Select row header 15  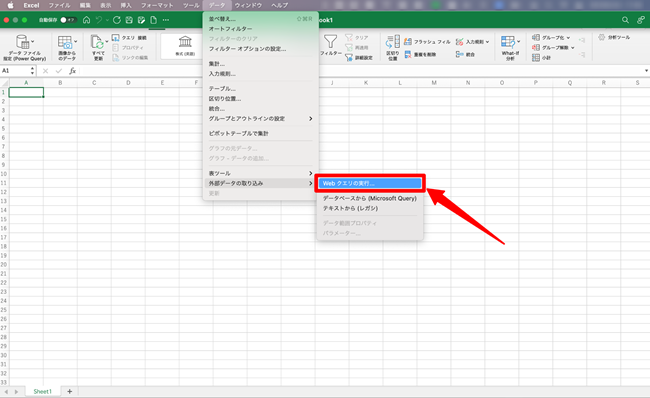(4, 219)
